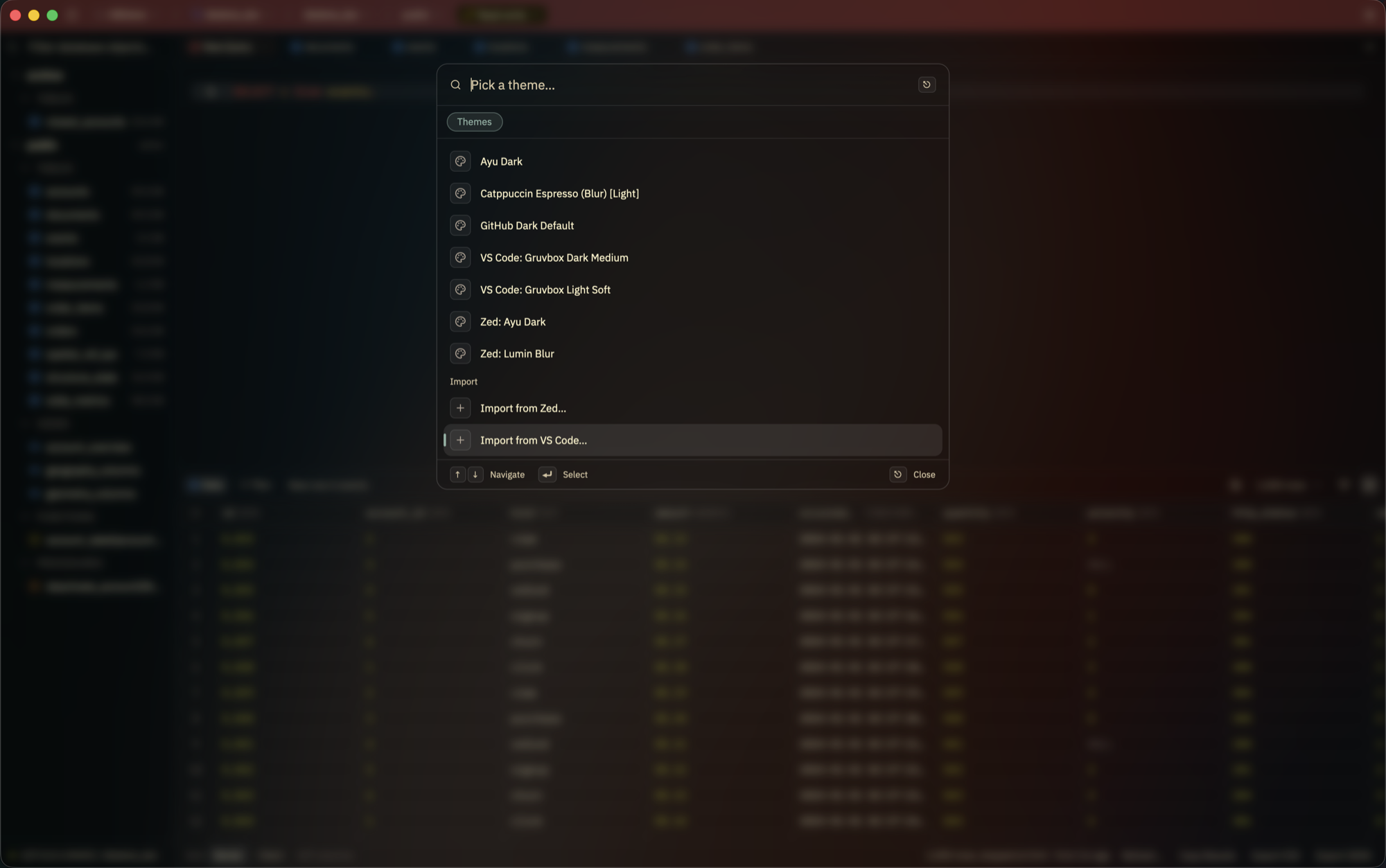The width and height of the screenshot is (1386, 868).
Task: Select VS Code: Gruvbox Dark Medium theme
Action: (692, 258)
